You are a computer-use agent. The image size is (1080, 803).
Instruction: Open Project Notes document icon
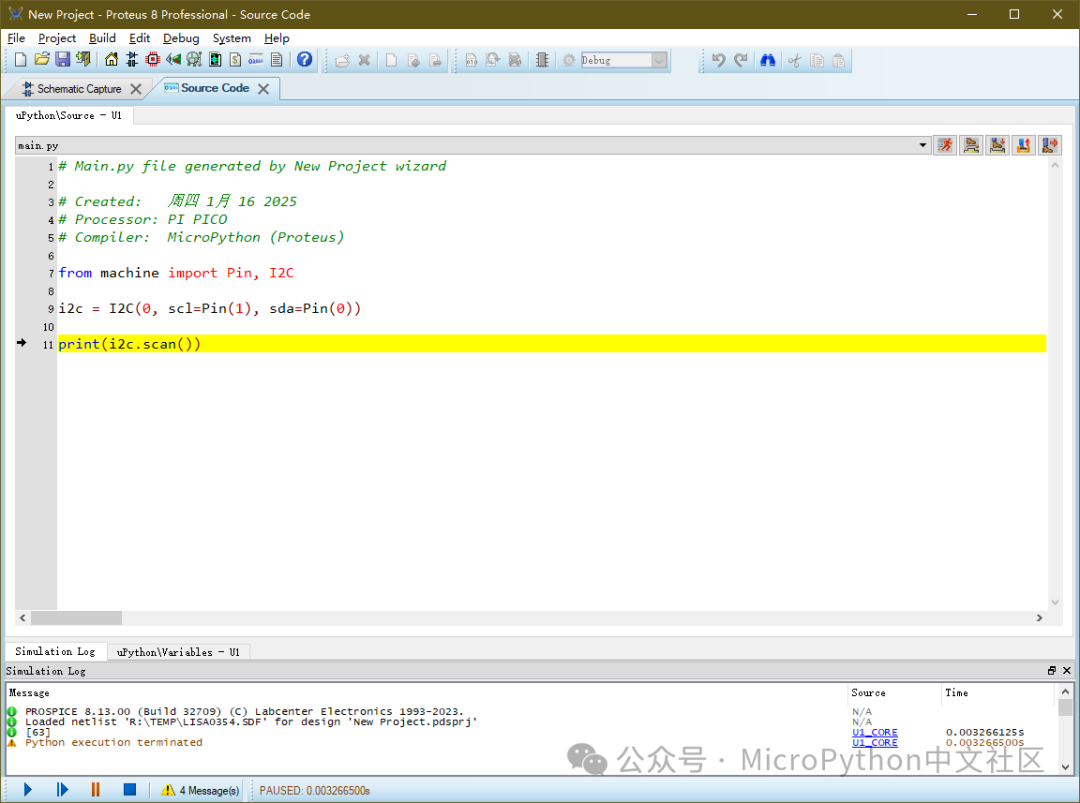point(276,60)
